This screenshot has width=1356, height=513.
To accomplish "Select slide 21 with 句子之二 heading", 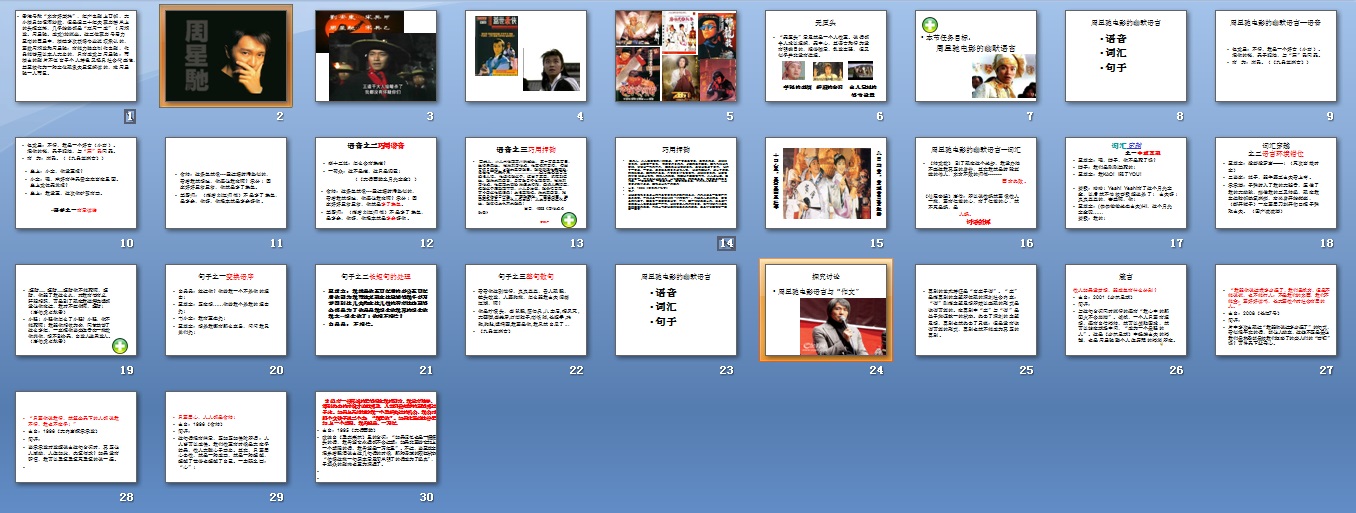I will [x=377, y=310].
